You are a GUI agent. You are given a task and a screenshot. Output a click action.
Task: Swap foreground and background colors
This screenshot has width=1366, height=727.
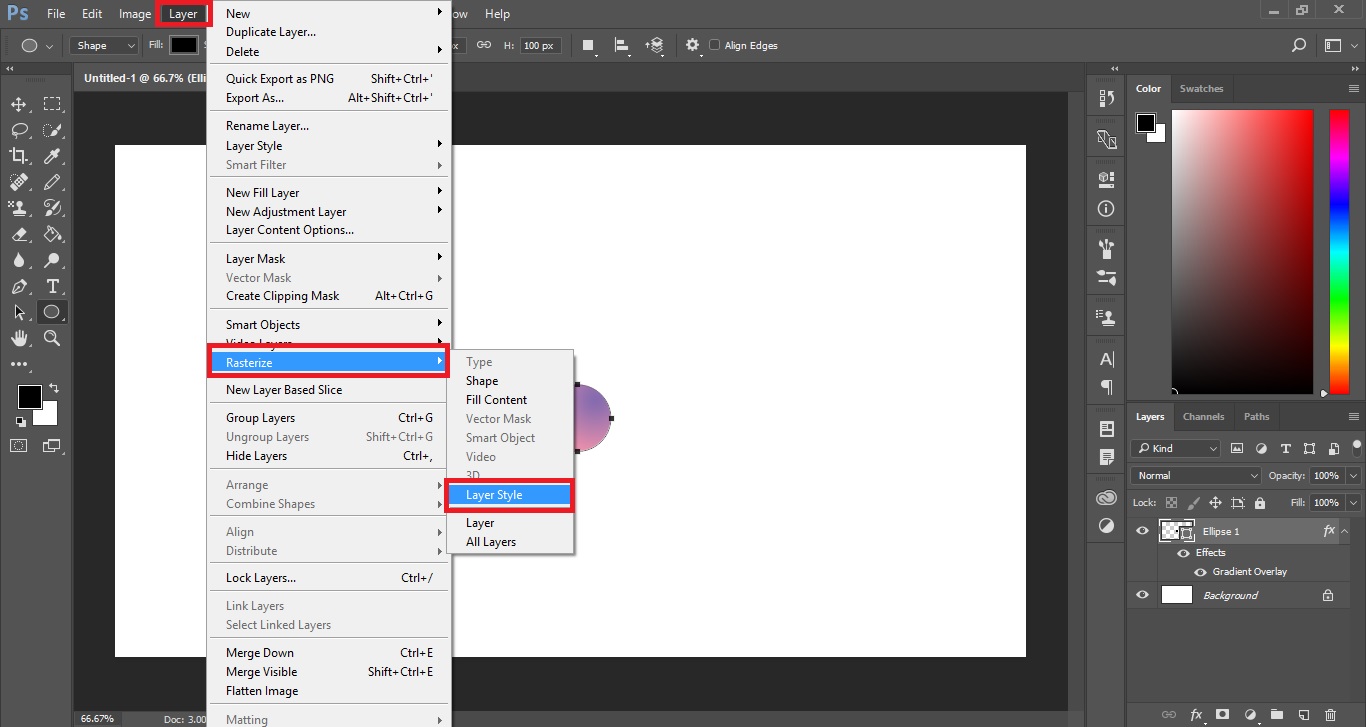[x=54, y=388]
